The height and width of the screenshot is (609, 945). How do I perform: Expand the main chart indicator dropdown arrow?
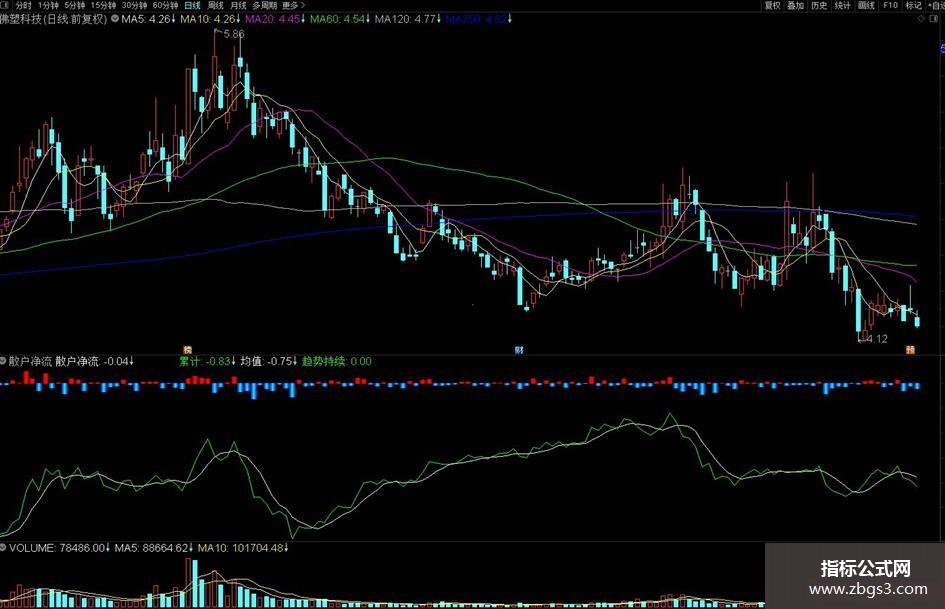pyautogui.click(x=115, y=19)
